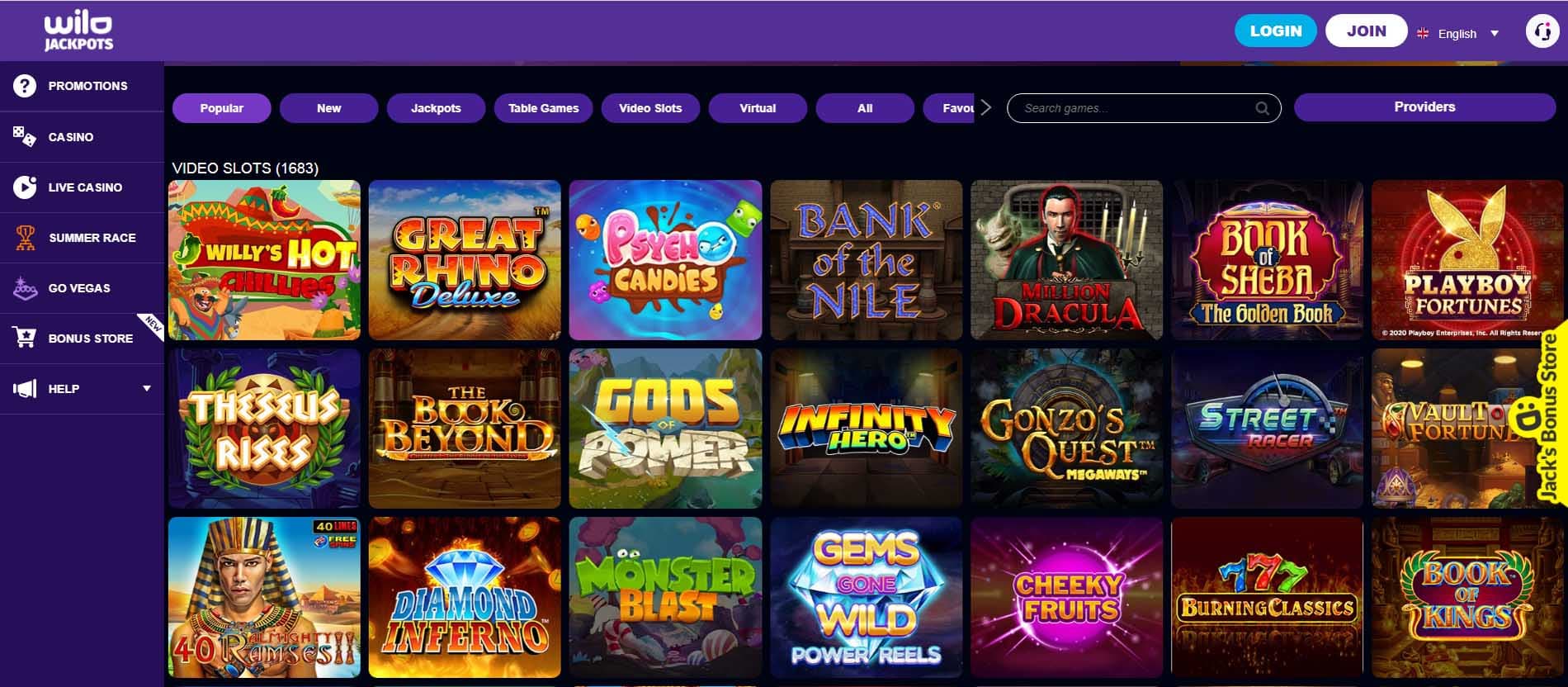The height and width of the screenshot is (687, 1568).
Task: Click the Promotions question mark icon
Action: 25,86
